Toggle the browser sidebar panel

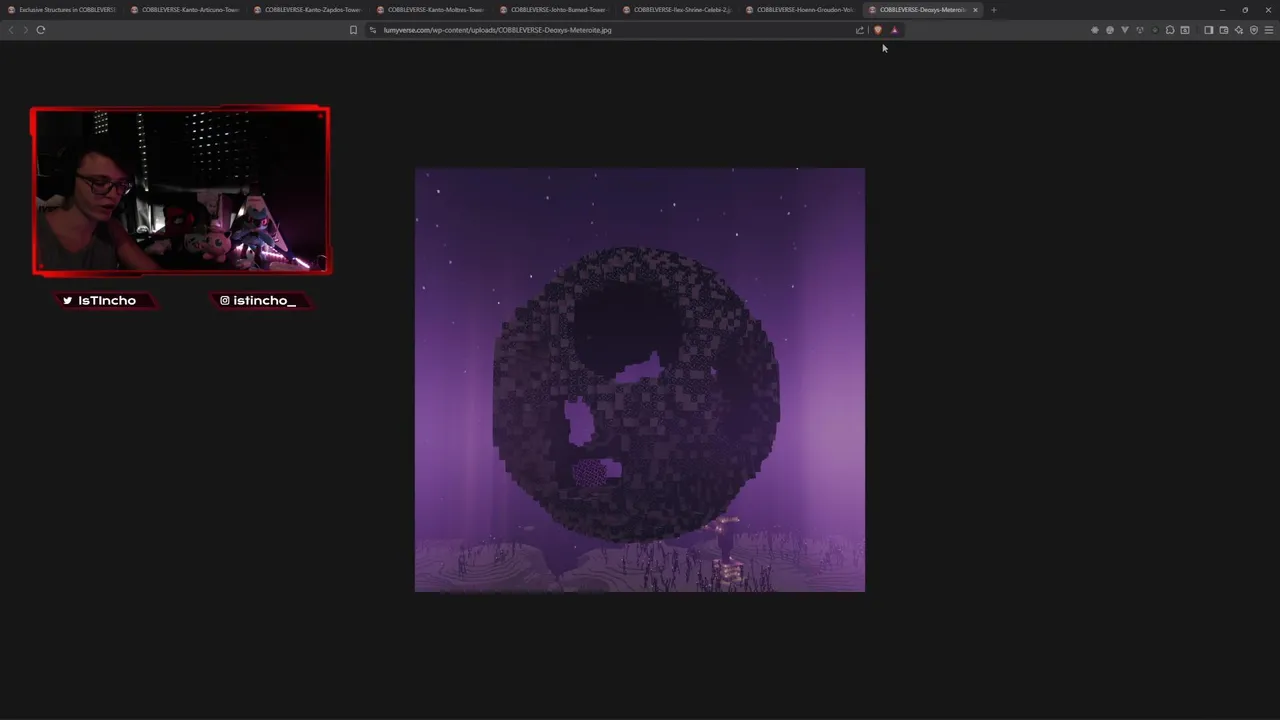pyautogui.click(x=1208, y=30)
